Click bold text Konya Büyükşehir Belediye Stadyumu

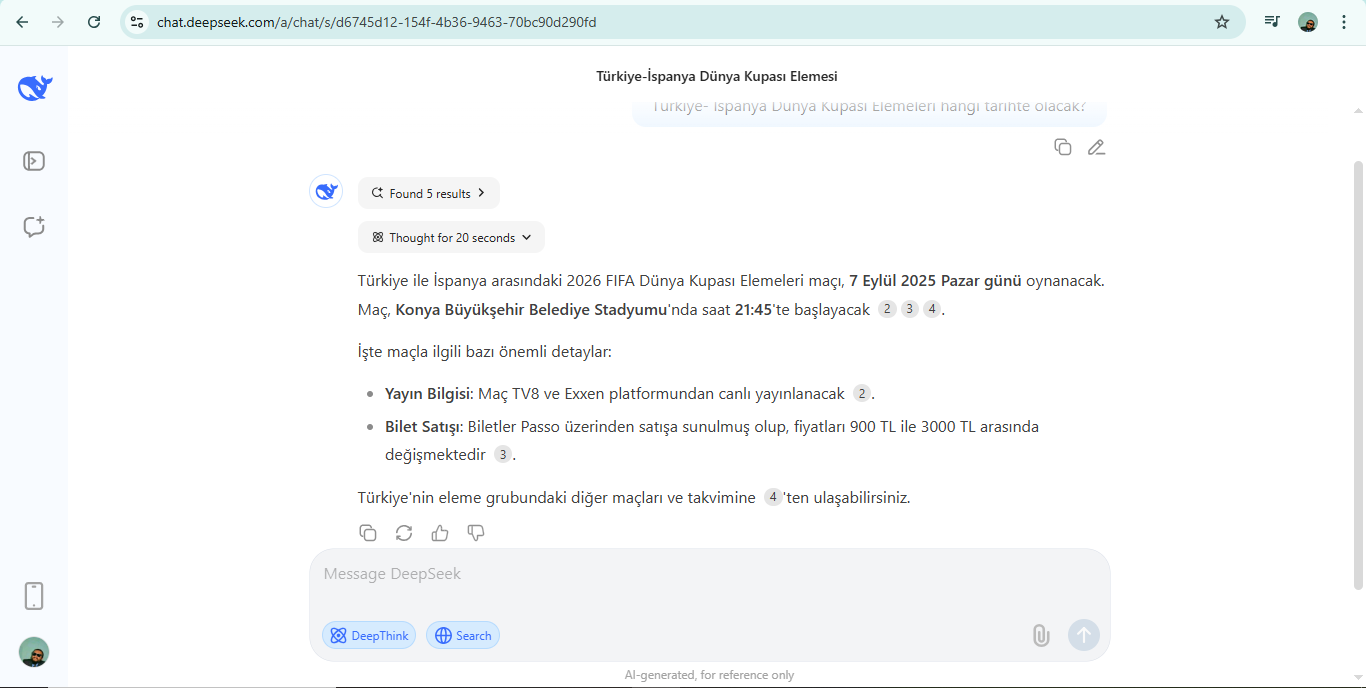pos(531,309)
